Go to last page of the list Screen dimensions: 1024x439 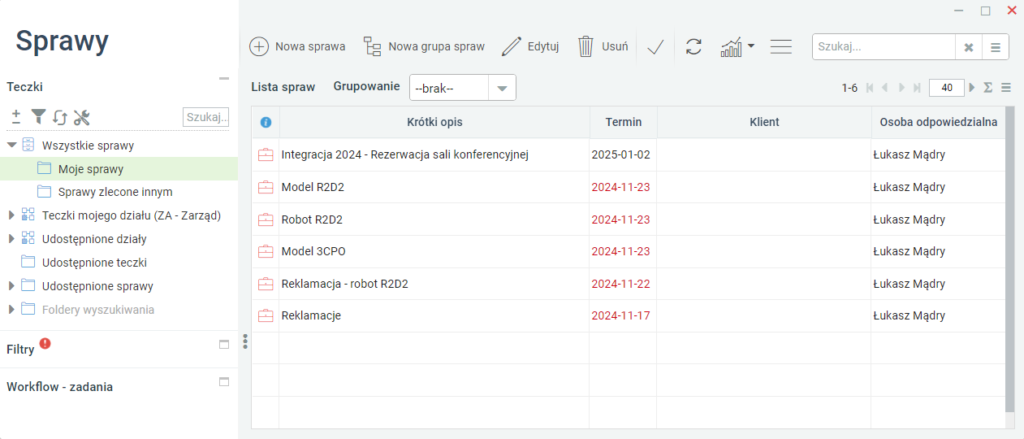tap(916, 88)
